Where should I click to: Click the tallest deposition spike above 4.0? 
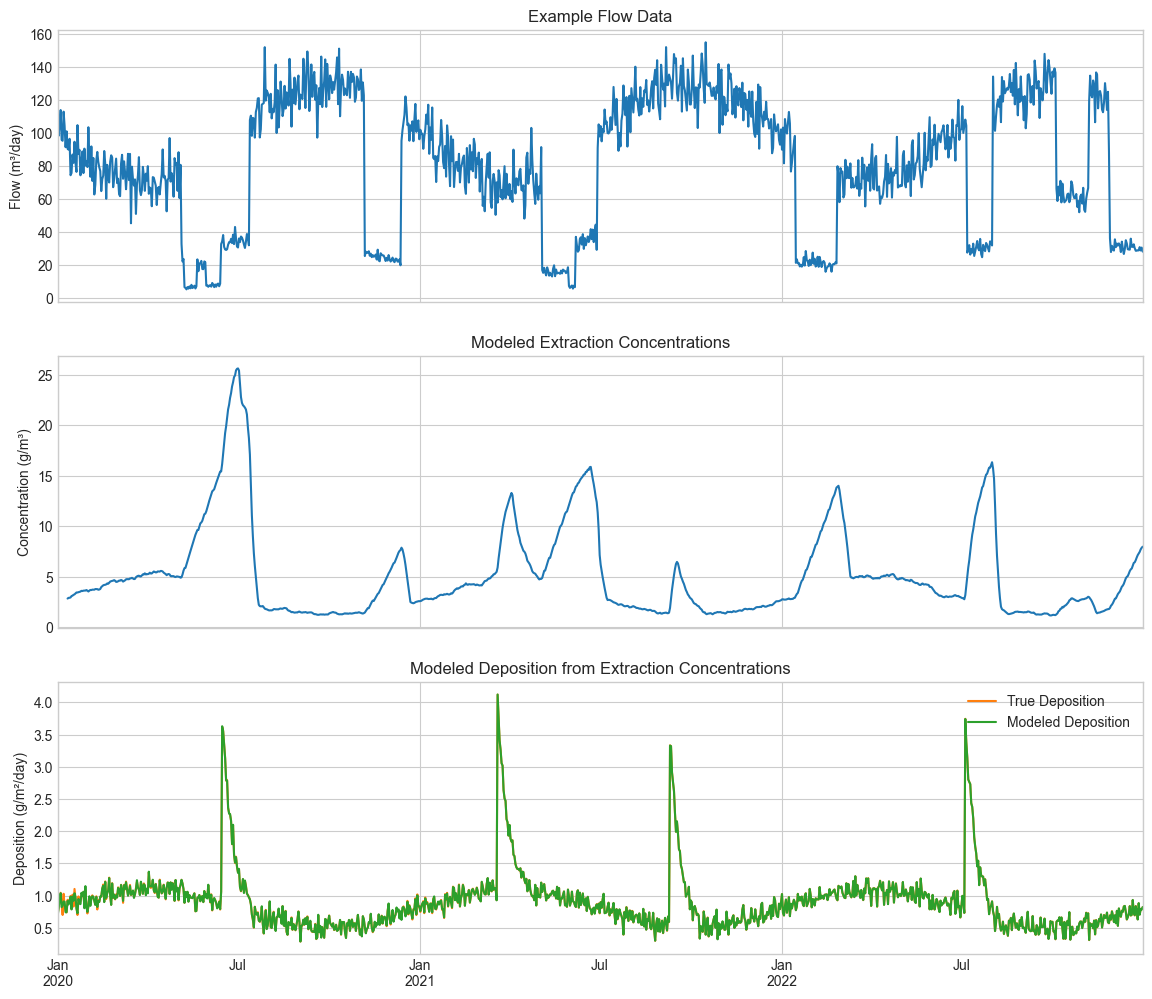pos(497,695)
